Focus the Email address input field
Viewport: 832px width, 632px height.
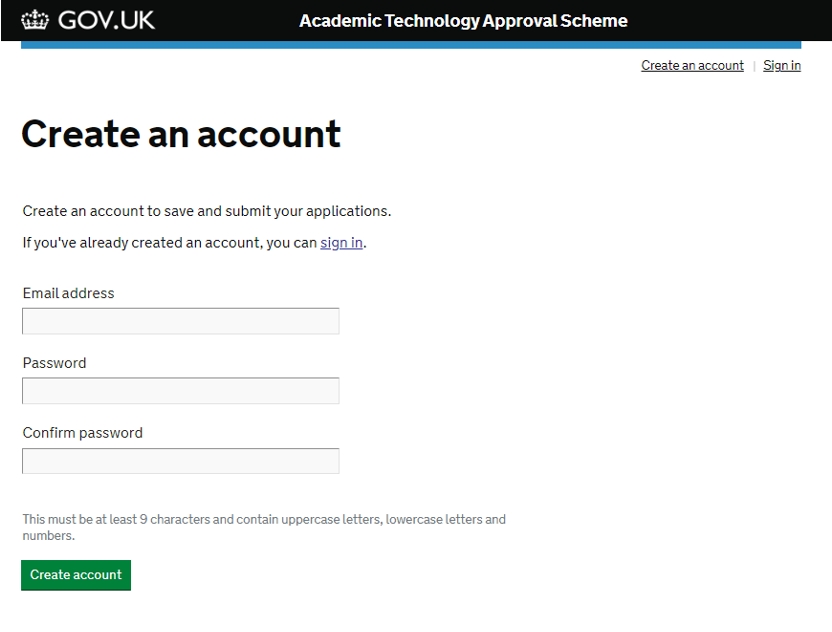click(x=180, y=321)
